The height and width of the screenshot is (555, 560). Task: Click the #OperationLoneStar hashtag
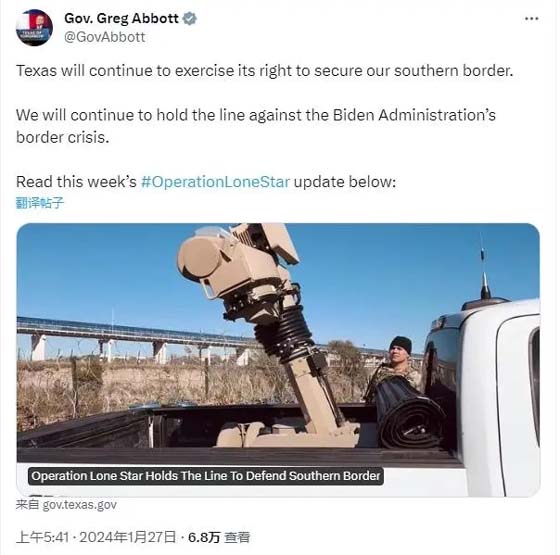click(x=215, y=182)
